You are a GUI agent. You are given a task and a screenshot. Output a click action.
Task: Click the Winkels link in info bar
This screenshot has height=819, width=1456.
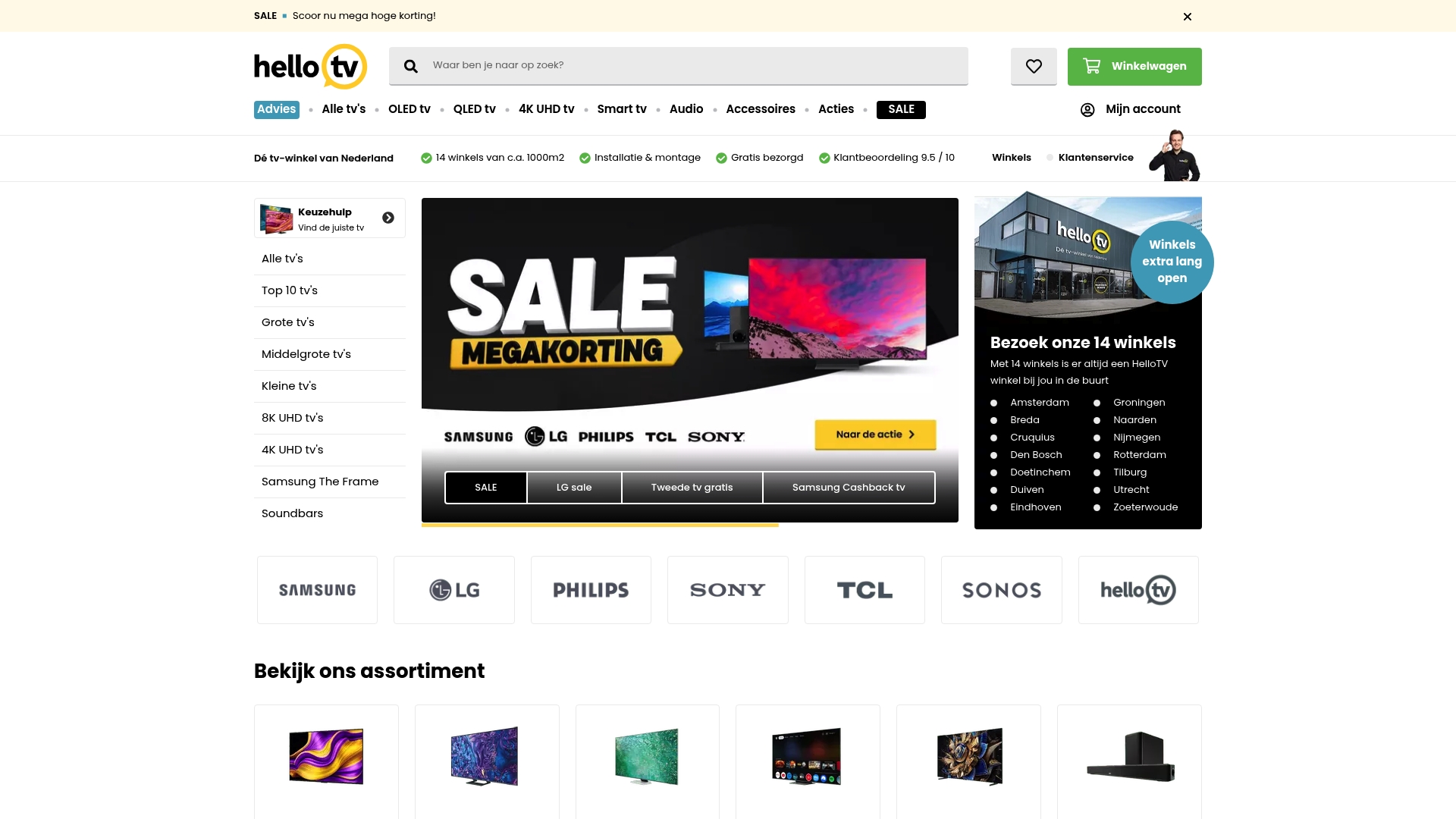[1012, 158]
